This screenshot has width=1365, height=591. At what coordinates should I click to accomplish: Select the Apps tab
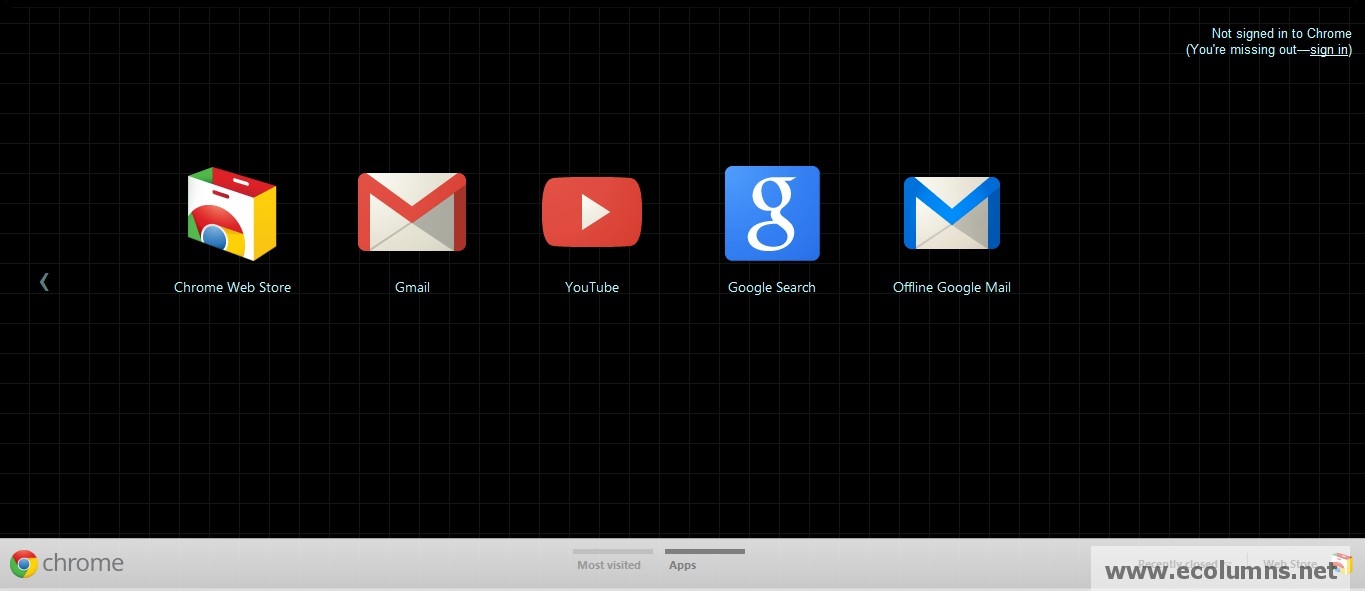[682, 564]
